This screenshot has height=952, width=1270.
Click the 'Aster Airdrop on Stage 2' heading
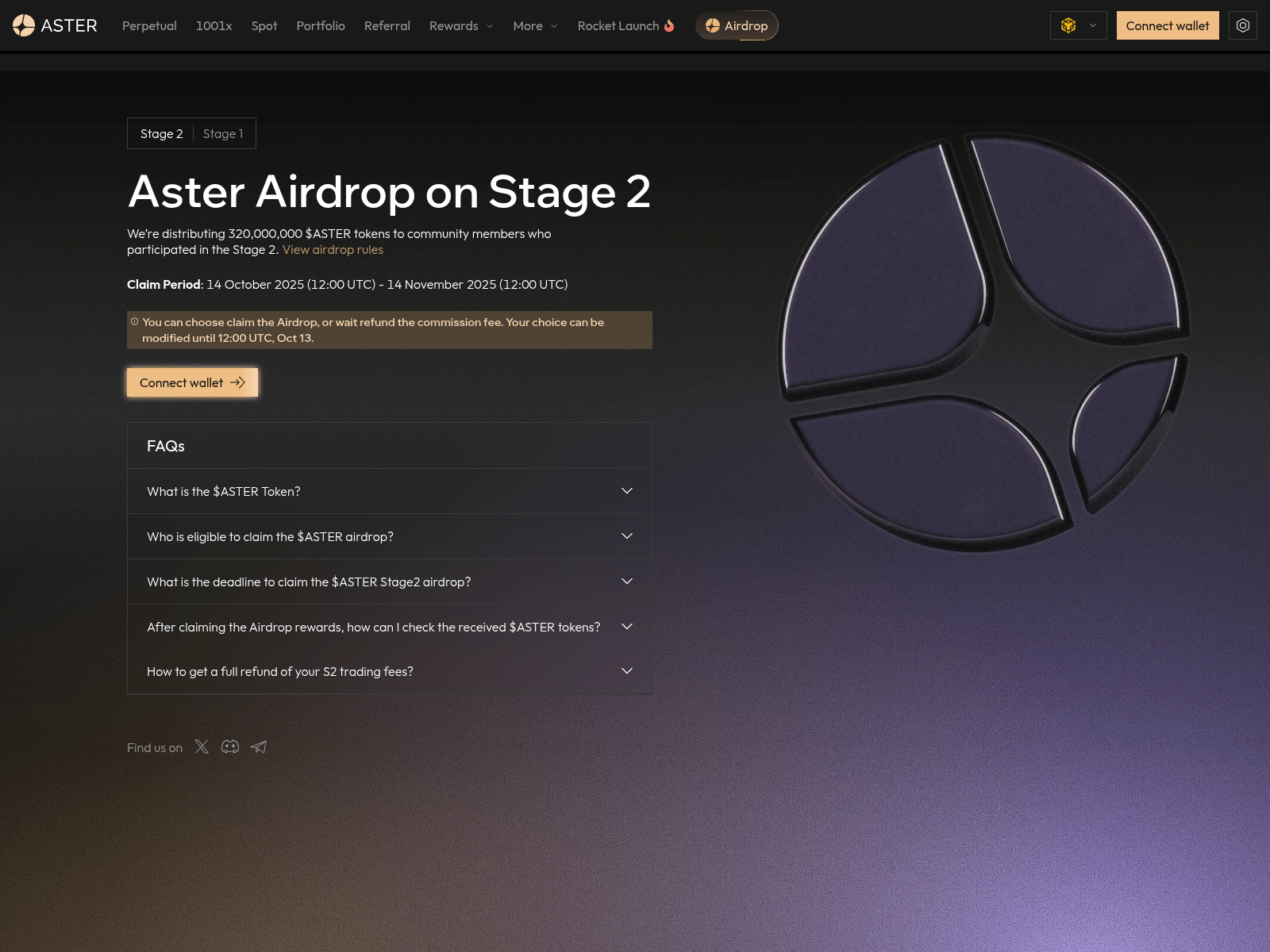(x=389, y=191)
